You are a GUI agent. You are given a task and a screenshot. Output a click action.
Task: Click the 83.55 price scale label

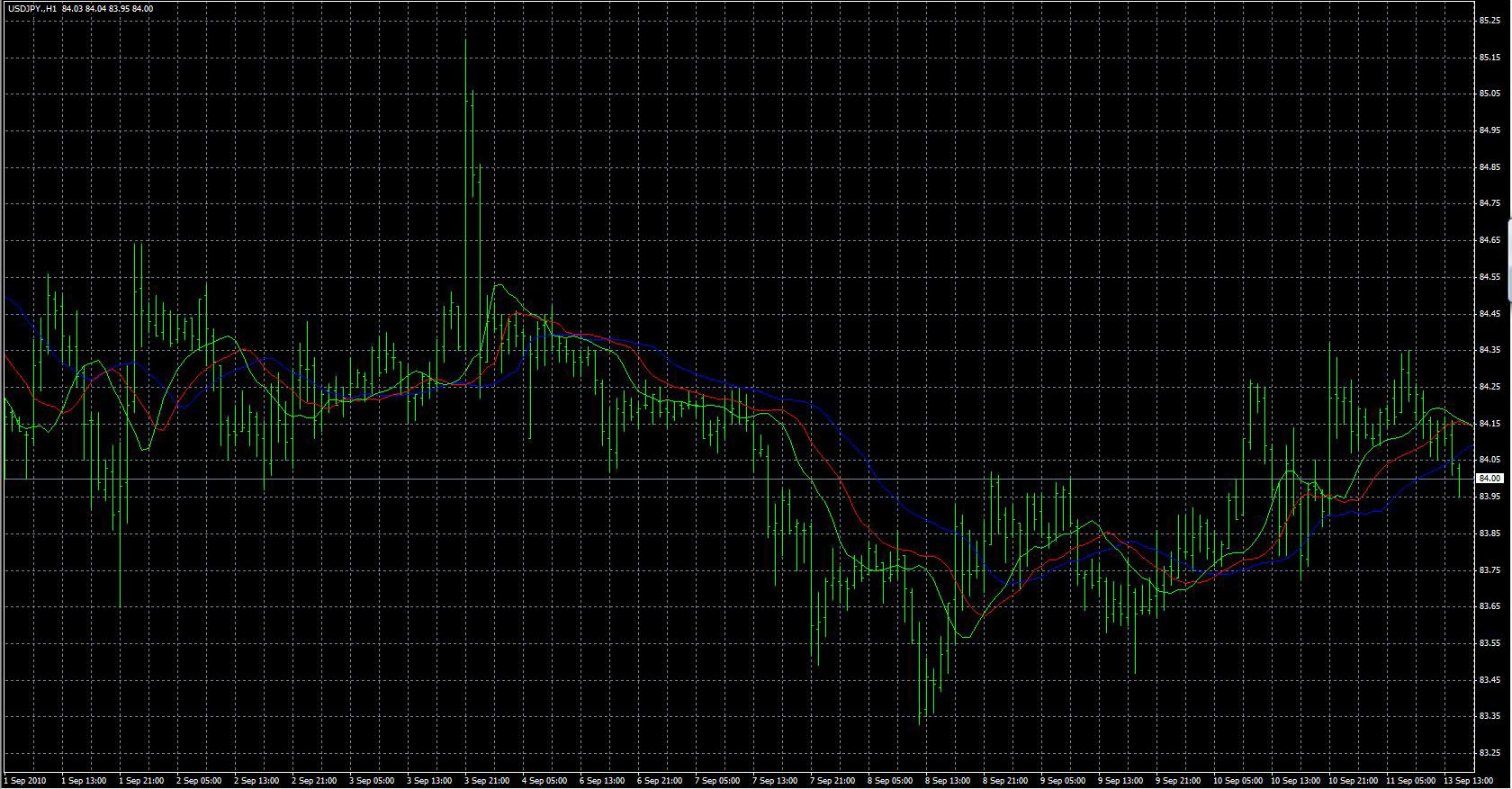pyautogui.click(x=1489, y=643)
